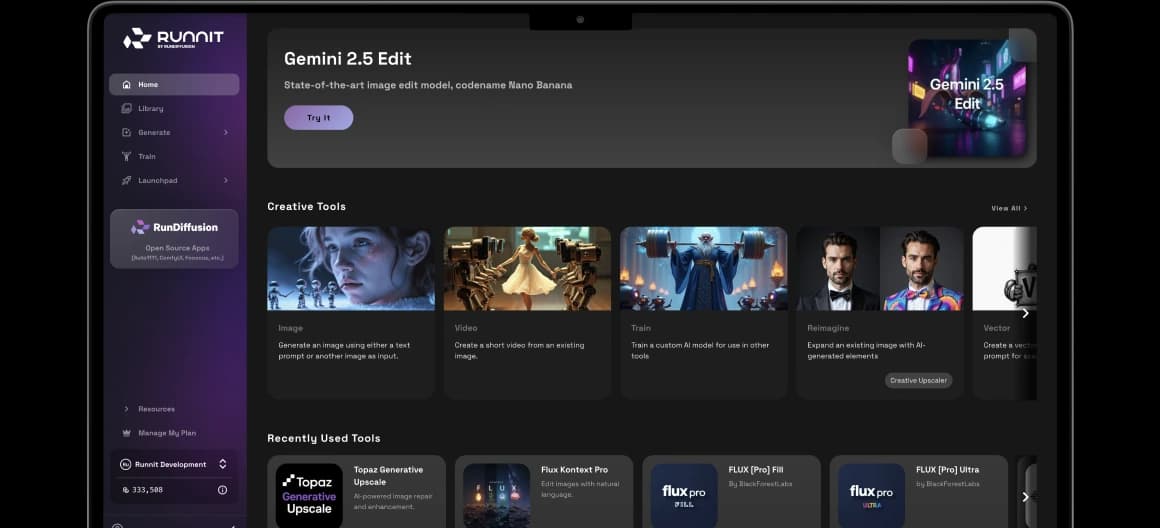Image resolution: width=1160 pixels, height=528 pixels.
Task: Click the Try It button
Action: tap(318, 118)
